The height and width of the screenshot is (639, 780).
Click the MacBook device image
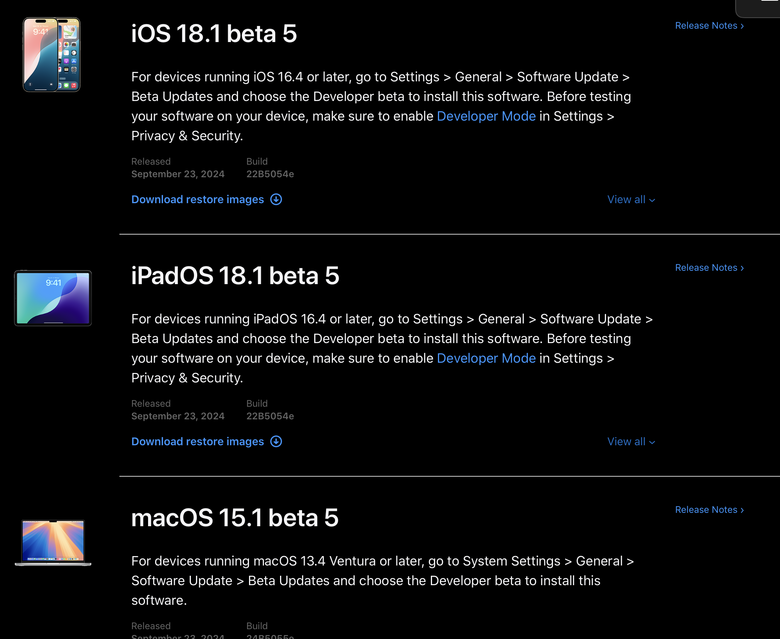[x=53, y=542]
